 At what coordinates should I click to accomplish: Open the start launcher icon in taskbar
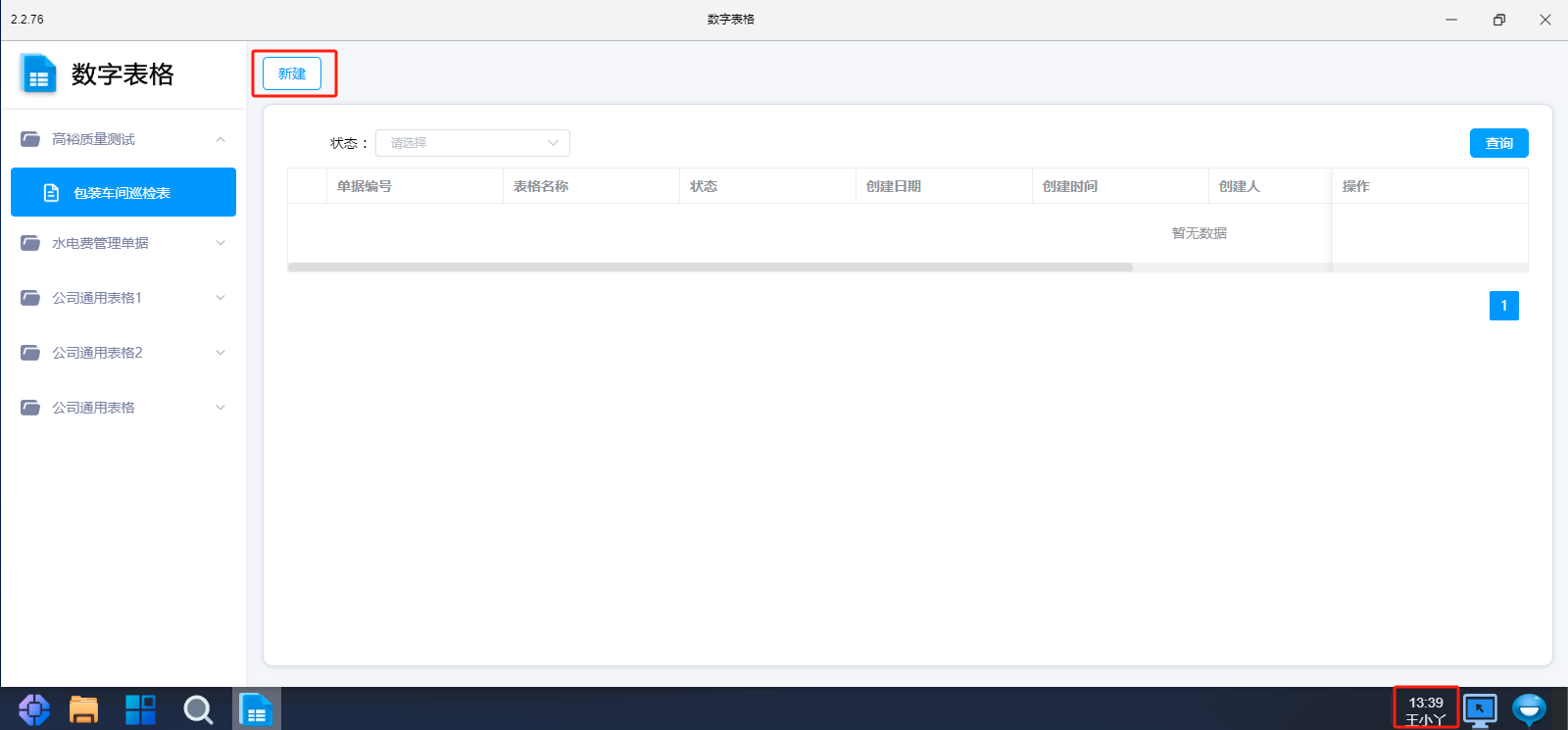point(34,709)
